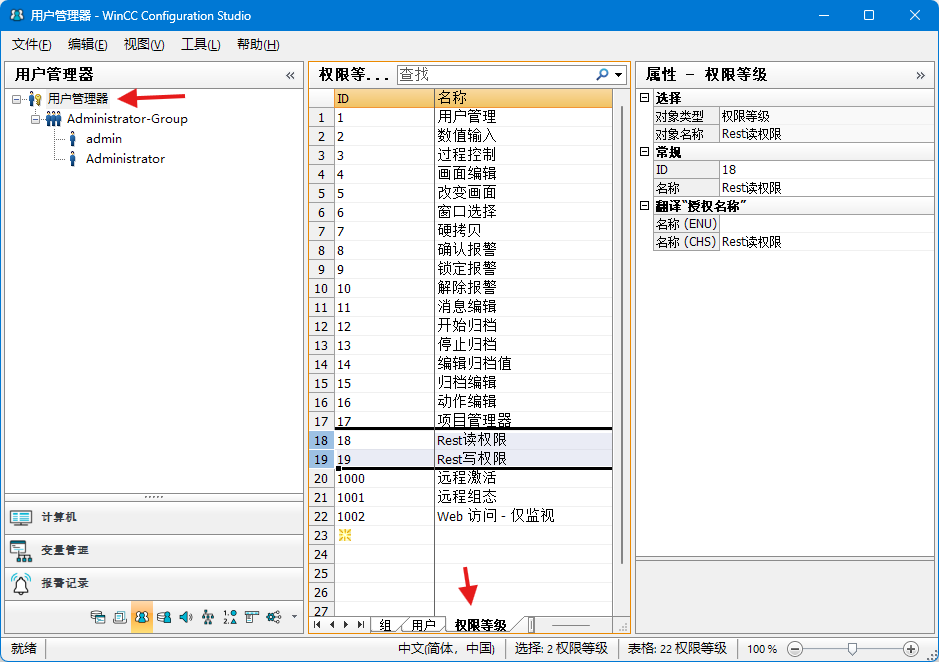Image resolution: width=939 pixels, height=662 pixels.
Task: Open the 报警记录 navigation button
Action: pos(154,584)
